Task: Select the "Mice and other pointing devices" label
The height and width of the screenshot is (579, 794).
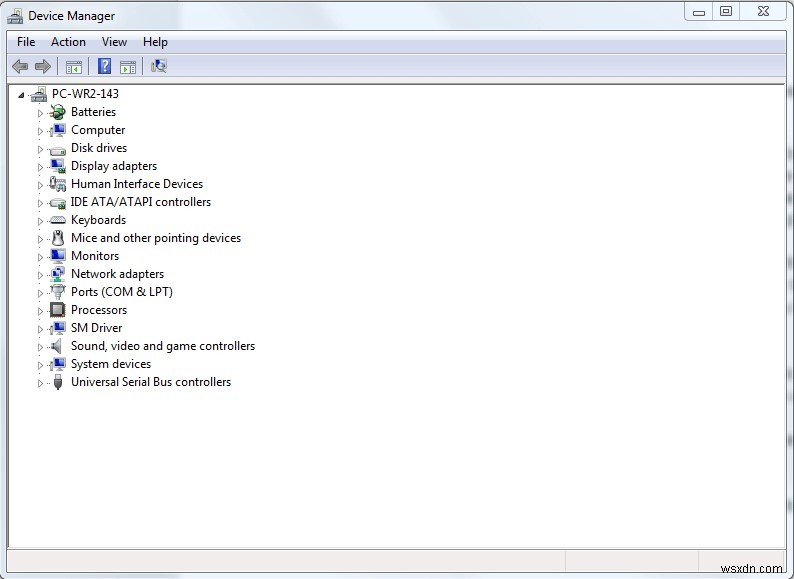Action: [x=156, y=238]
